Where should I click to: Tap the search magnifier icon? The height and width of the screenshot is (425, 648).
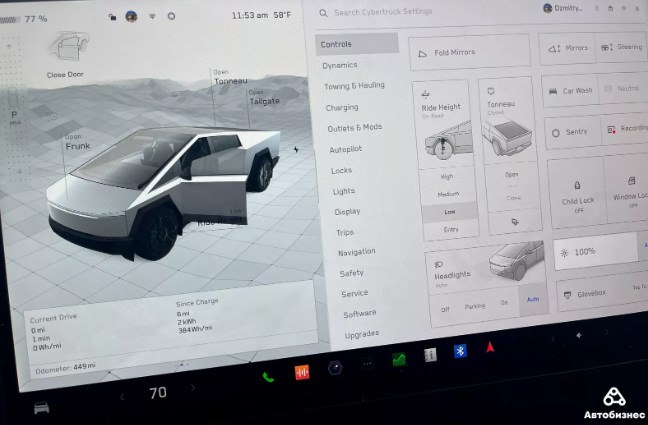click(x=323, y=13)
